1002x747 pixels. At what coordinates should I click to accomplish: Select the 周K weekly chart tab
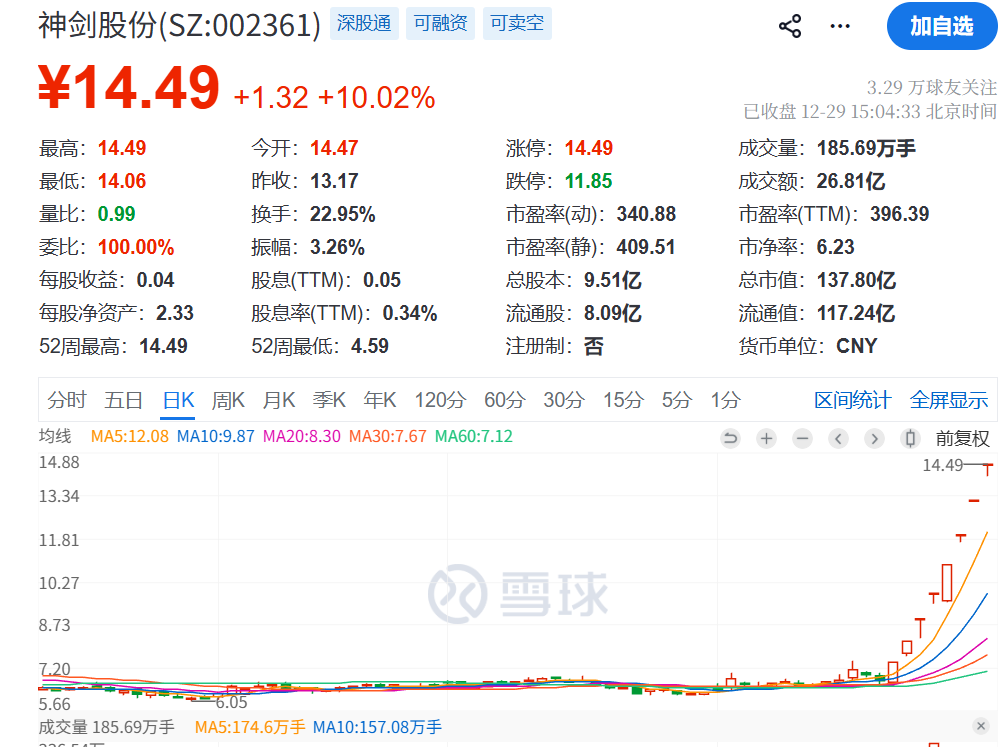click(228, 400)
